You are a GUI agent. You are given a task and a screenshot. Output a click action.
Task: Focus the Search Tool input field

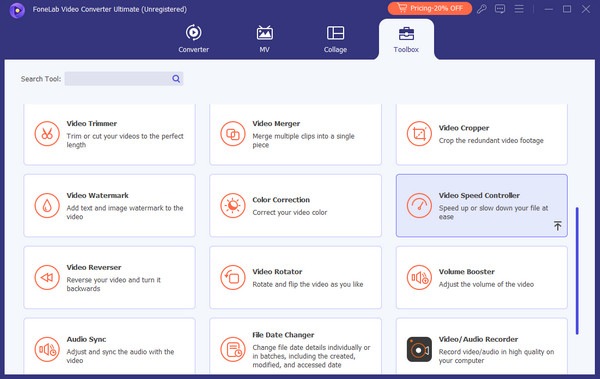(x=124, y=78)
